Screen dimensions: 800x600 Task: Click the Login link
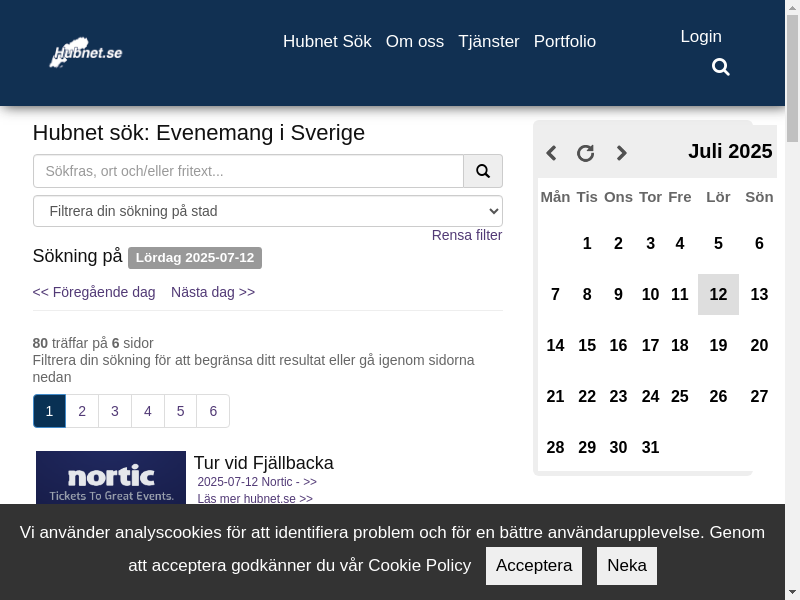point(701,36)
